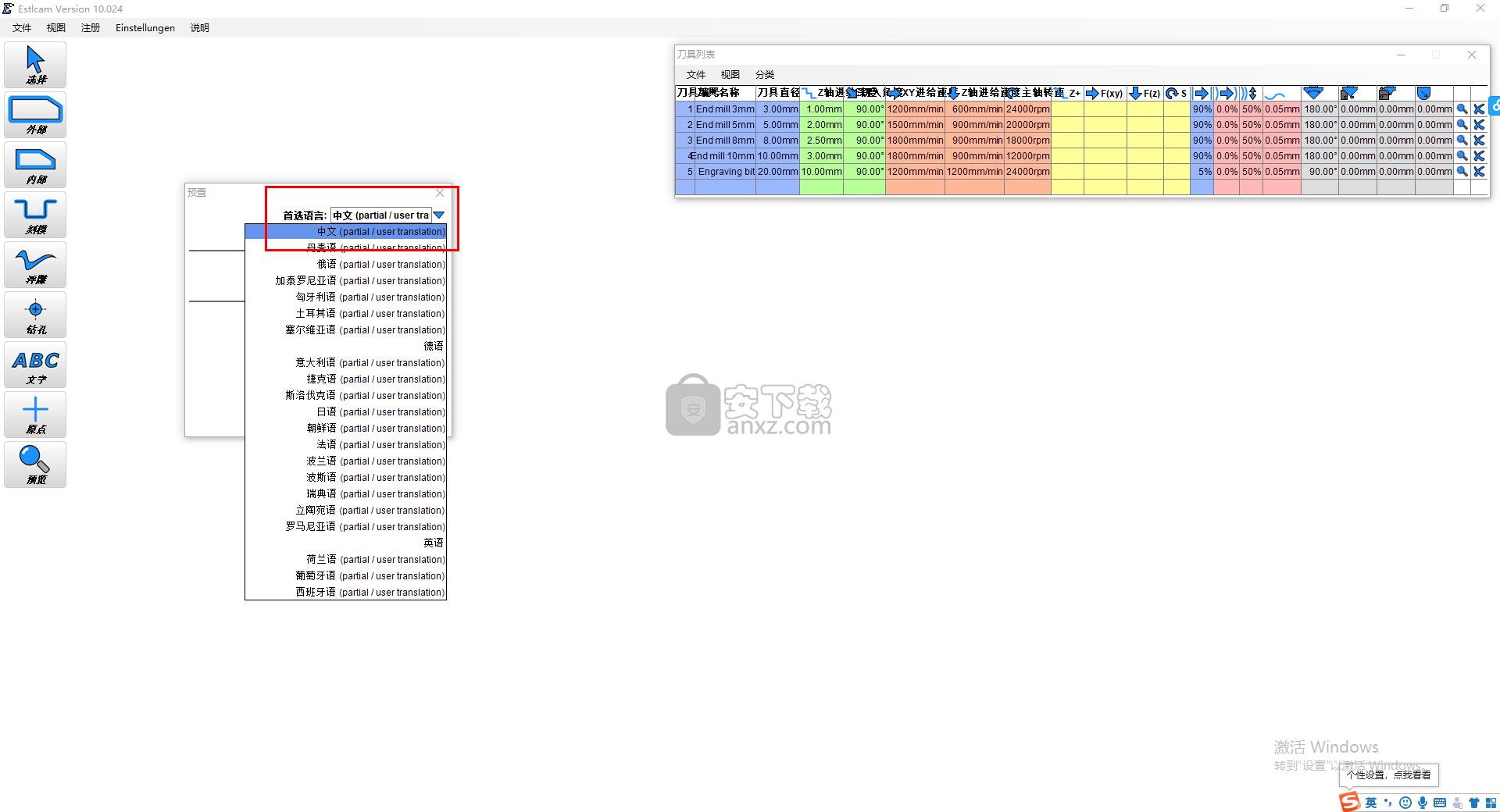Screen dimensions: 1500x812
Task: Click the Z+ column header
Action: click(1067, 94)
